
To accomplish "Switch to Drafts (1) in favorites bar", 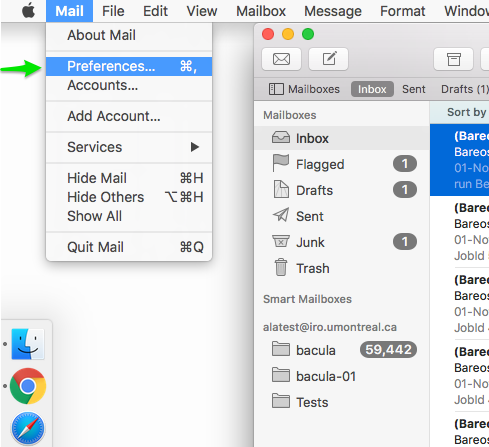I will pyautogui.click(x=464, y=89).
